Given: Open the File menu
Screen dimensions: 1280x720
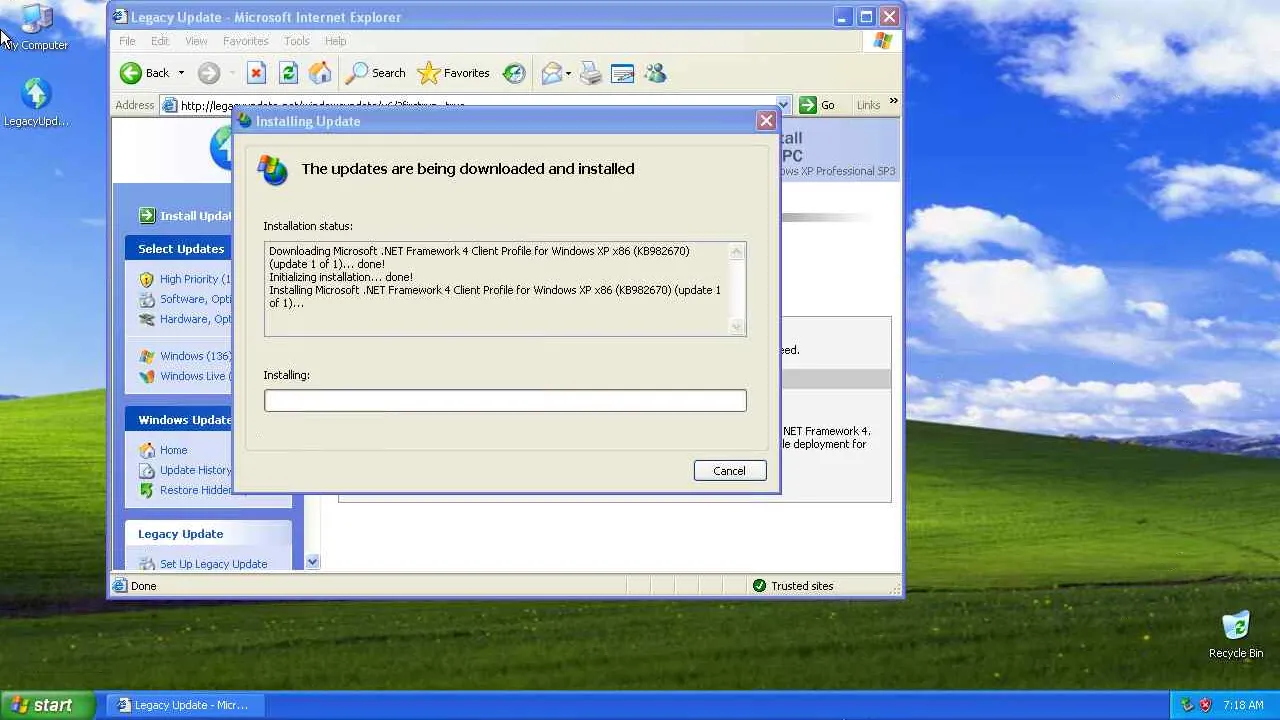Looking at the screenshot, I should (127, 41).
